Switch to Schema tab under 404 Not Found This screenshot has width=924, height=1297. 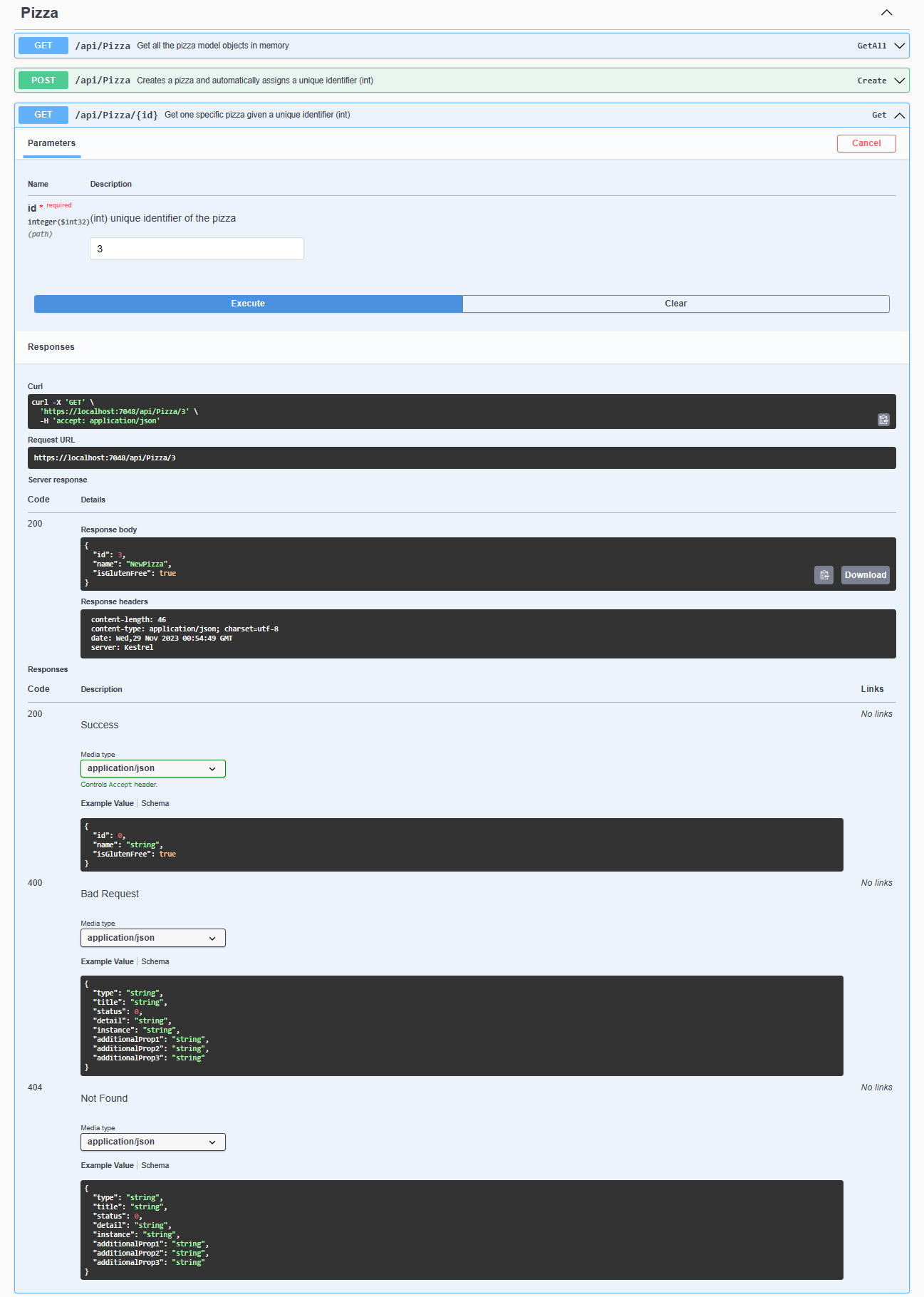[x=155, y=1165]
